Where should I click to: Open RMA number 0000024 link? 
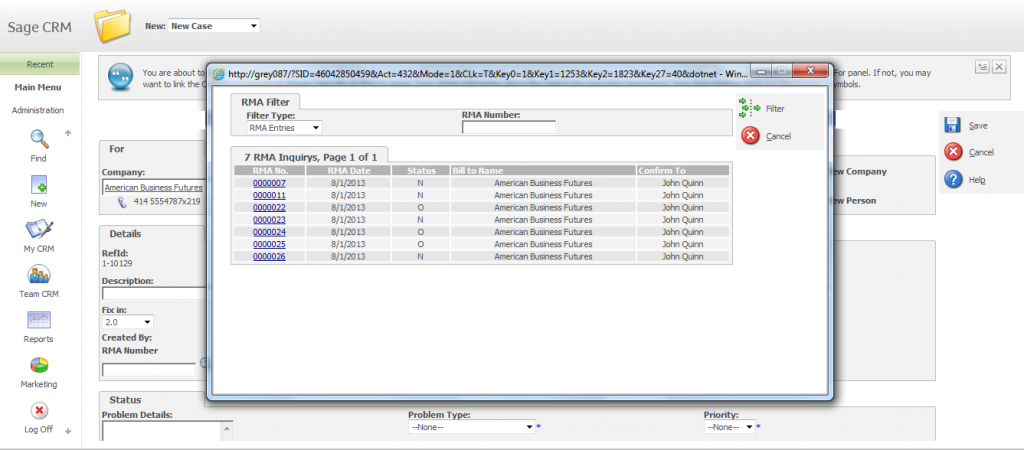tap(269, 232)
